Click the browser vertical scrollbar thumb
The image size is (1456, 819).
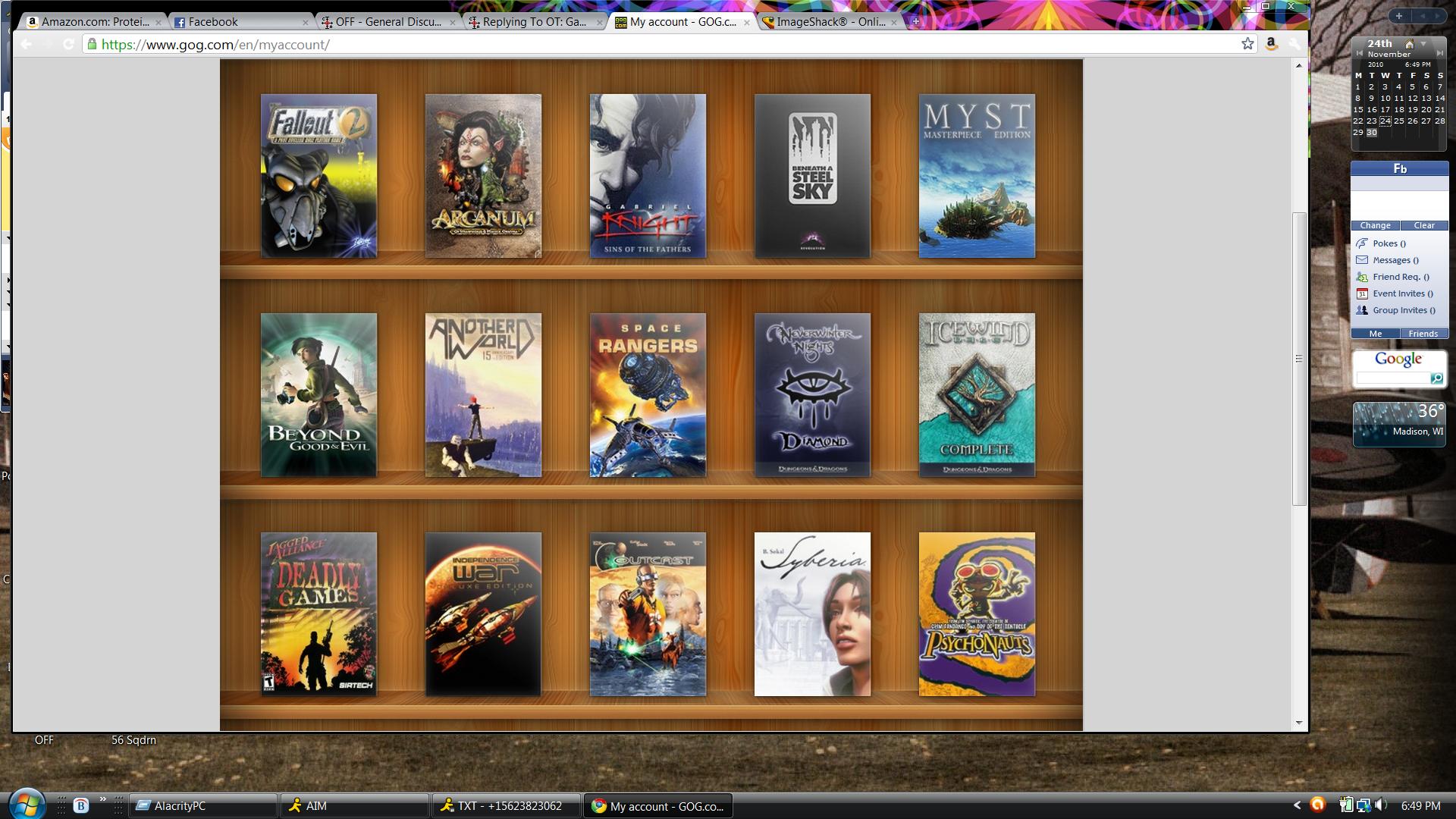click(x=1299, y=359)
